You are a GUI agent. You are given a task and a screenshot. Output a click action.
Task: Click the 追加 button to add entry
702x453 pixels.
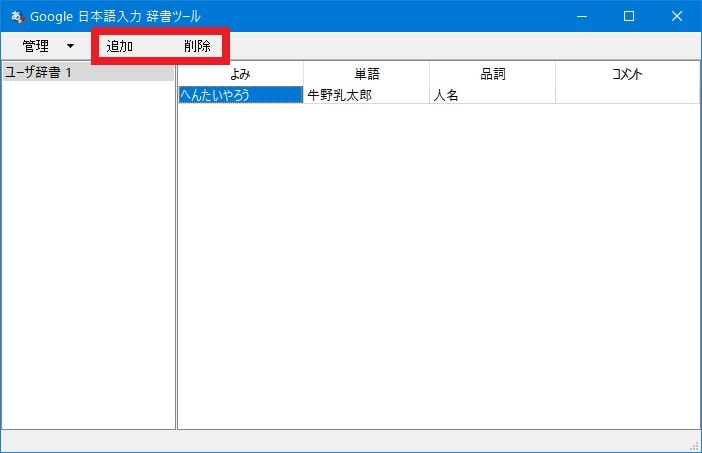pos(120,46)
